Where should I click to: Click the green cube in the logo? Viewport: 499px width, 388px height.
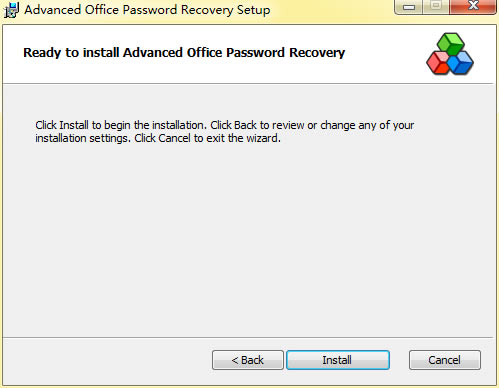click(450, 44)
